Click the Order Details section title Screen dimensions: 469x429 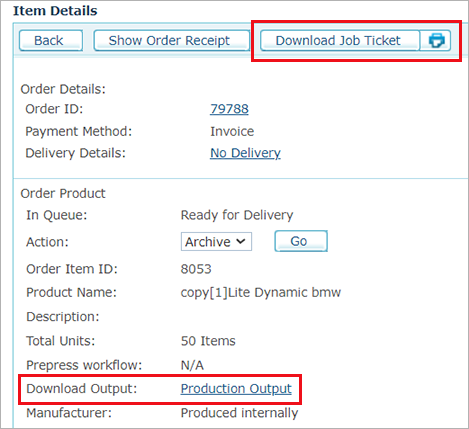[x=63, y=89]
